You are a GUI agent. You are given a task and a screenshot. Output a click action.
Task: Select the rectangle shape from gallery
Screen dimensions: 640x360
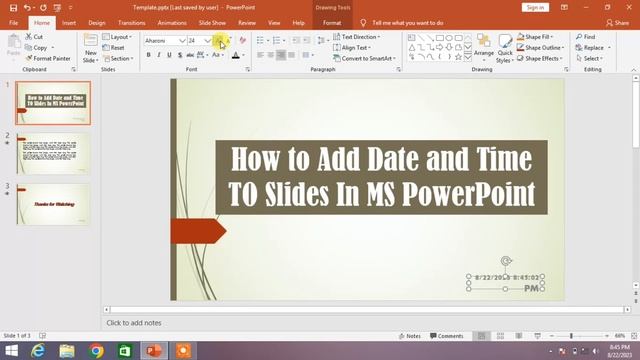pos(440,38)
